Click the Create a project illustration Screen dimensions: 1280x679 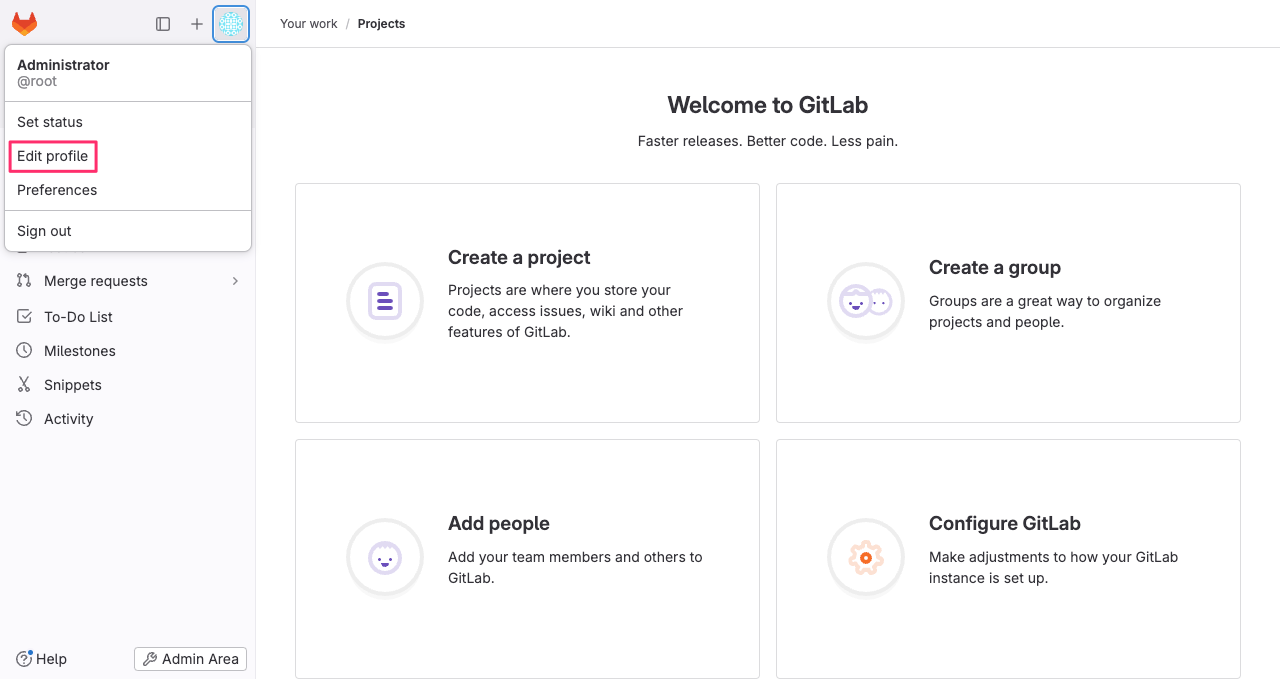click(x=385, y=301)
